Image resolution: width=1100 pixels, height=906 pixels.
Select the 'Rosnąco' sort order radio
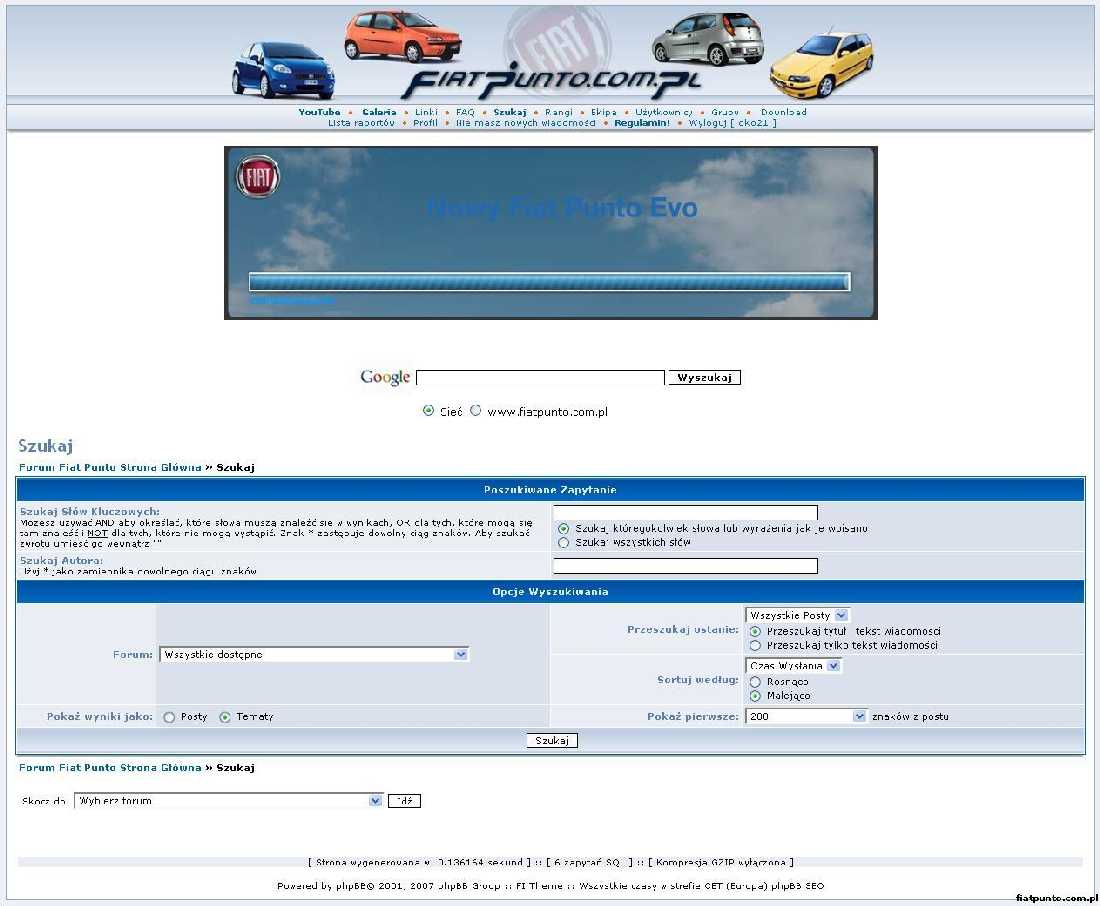pyautogui.click(x=755, y=682)
